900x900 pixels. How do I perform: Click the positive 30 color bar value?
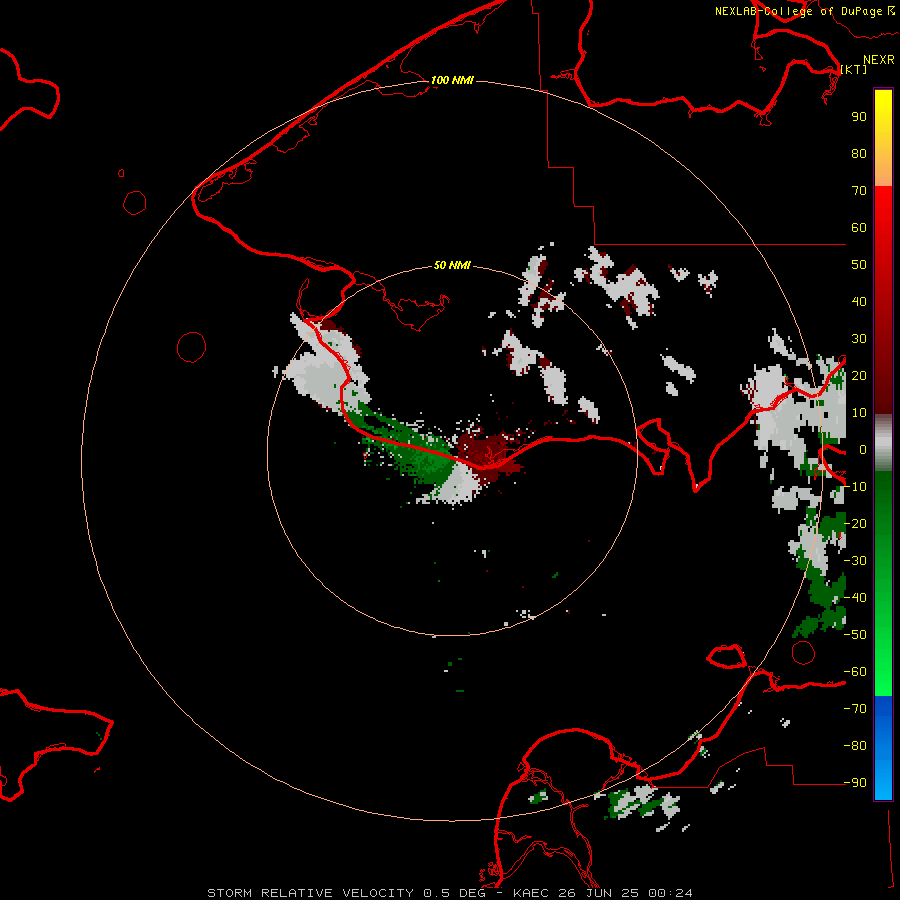859,339
